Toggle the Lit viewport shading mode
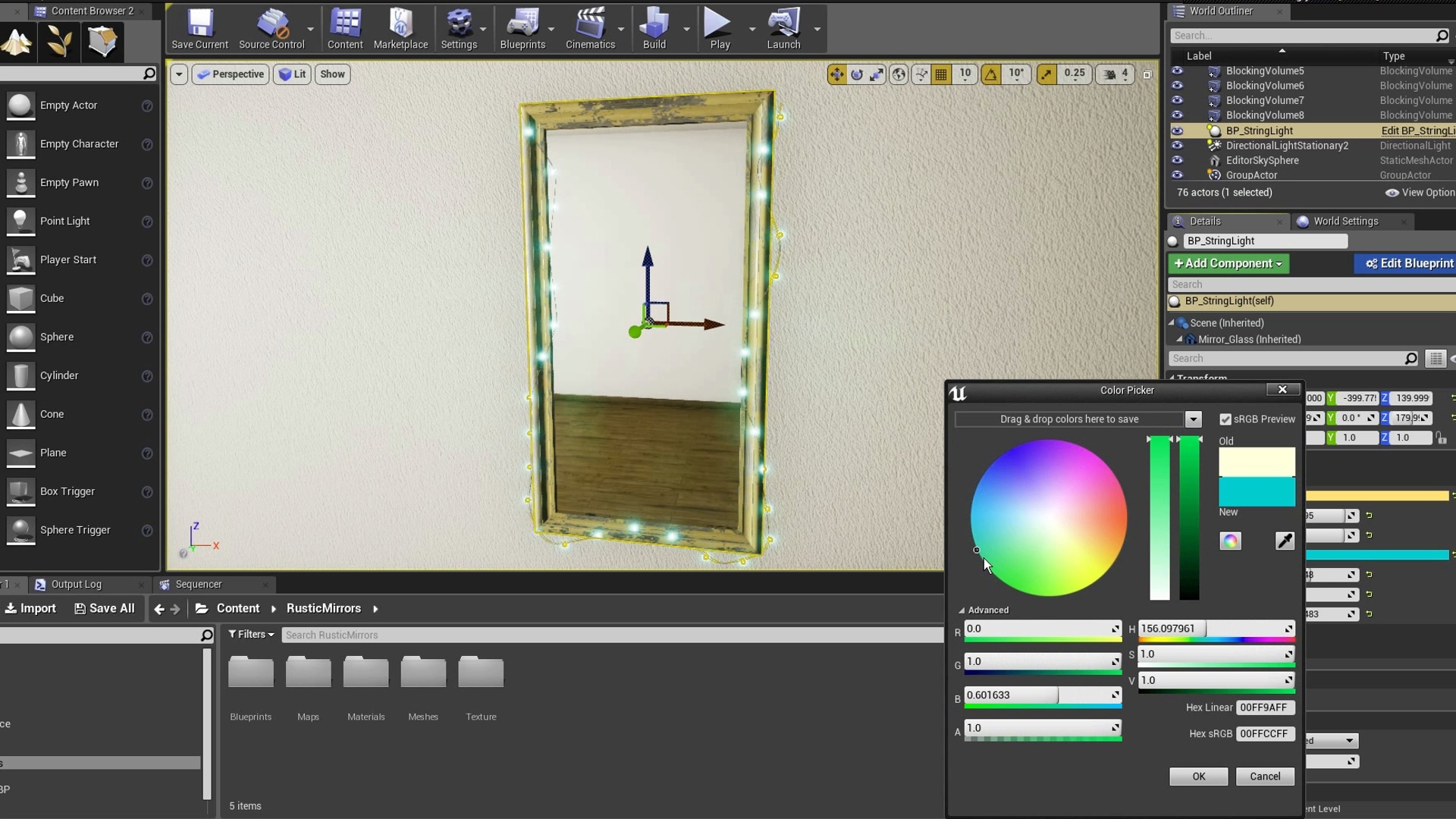 [x=291, y=74]
